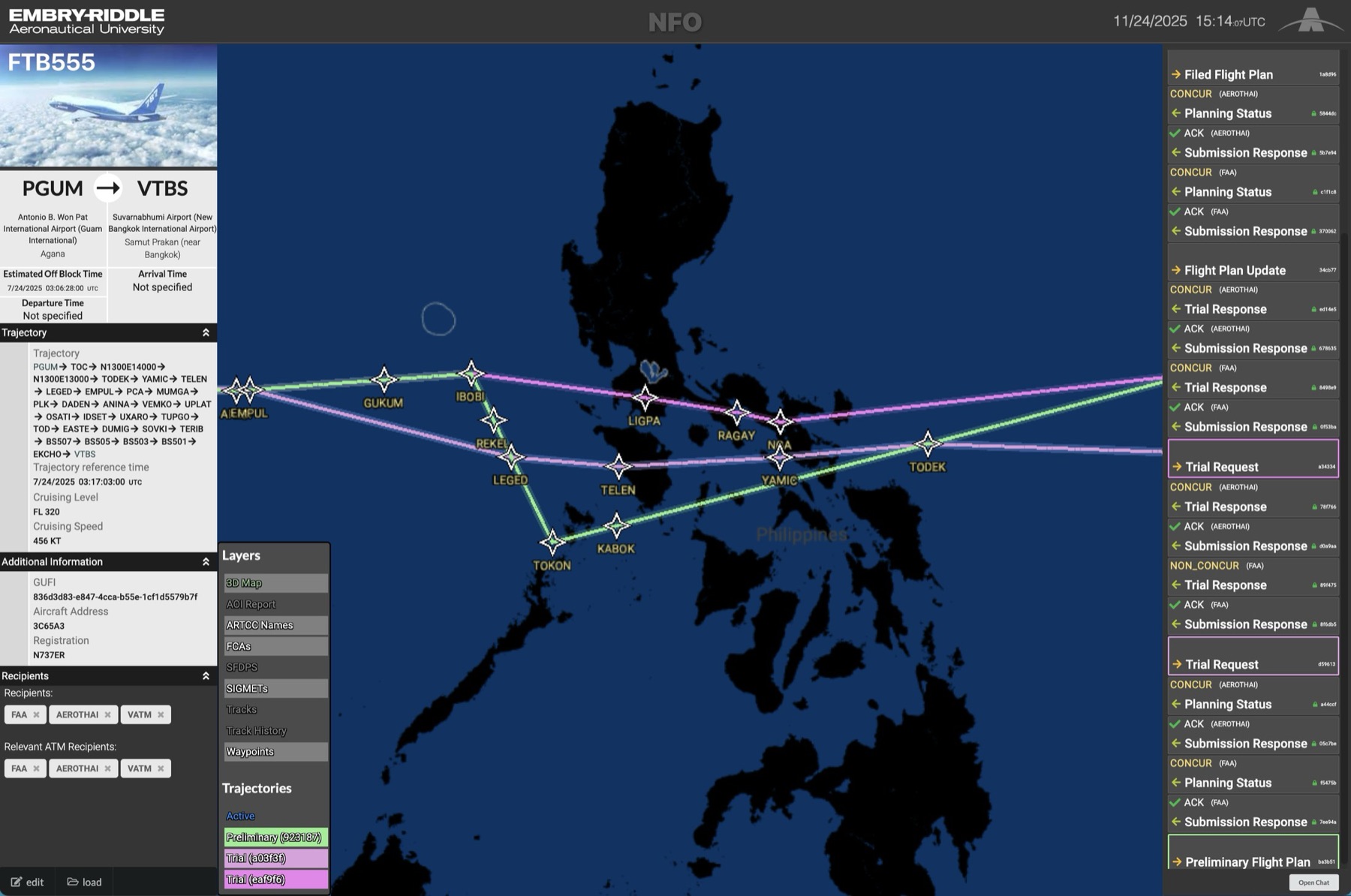Click the TELEN waypoint star marker
This screenshot has height=896, width=1351.
[x=618, y=467]
